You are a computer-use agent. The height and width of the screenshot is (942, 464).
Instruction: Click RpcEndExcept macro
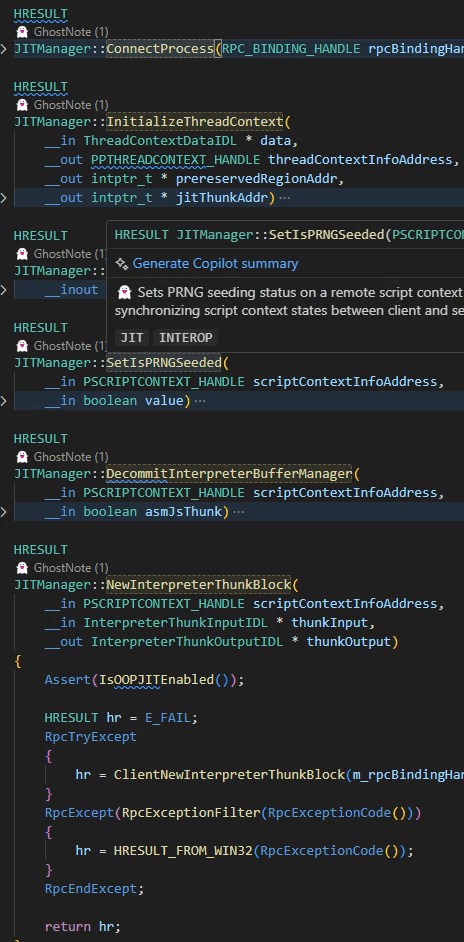tap(91, 889)
